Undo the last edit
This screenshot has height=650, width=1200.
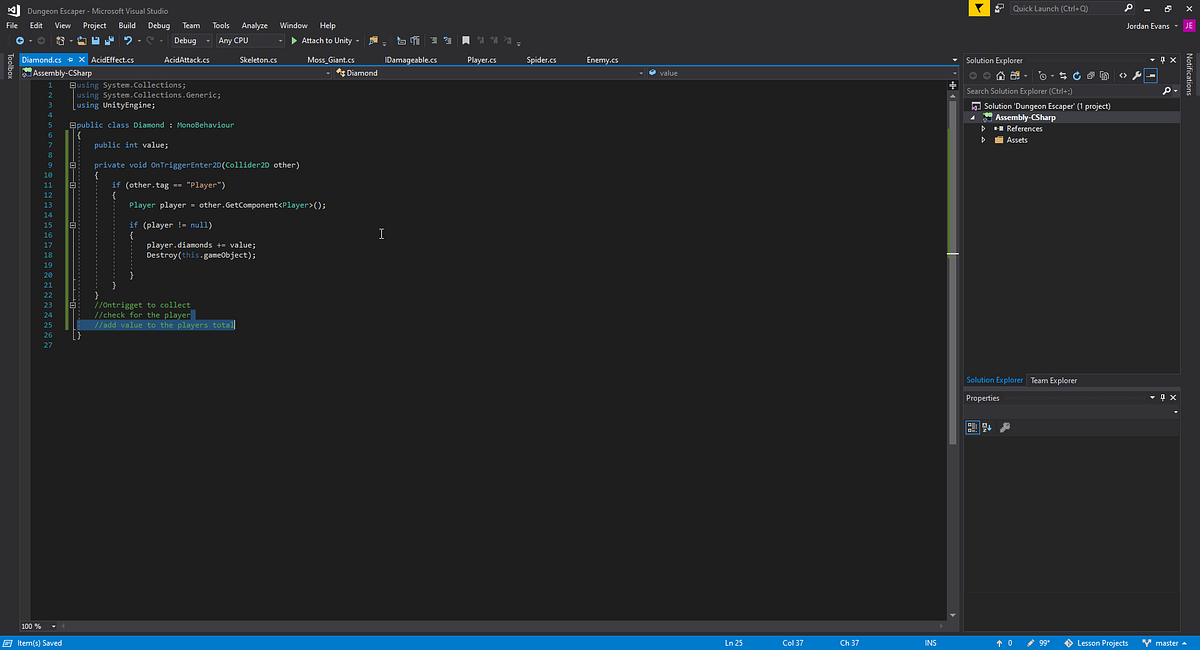click(x=128, y=41)
